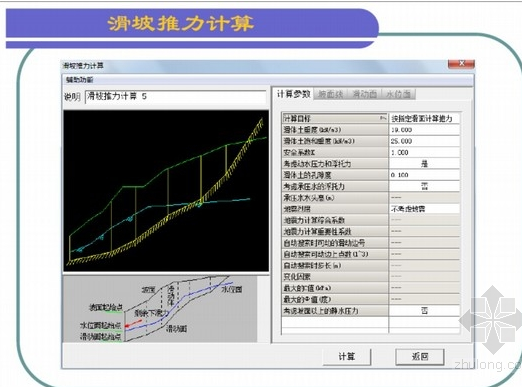Click the 返回 button
Image resolution: width=522 pixels, height=387 pixels.
coord(420,357)
